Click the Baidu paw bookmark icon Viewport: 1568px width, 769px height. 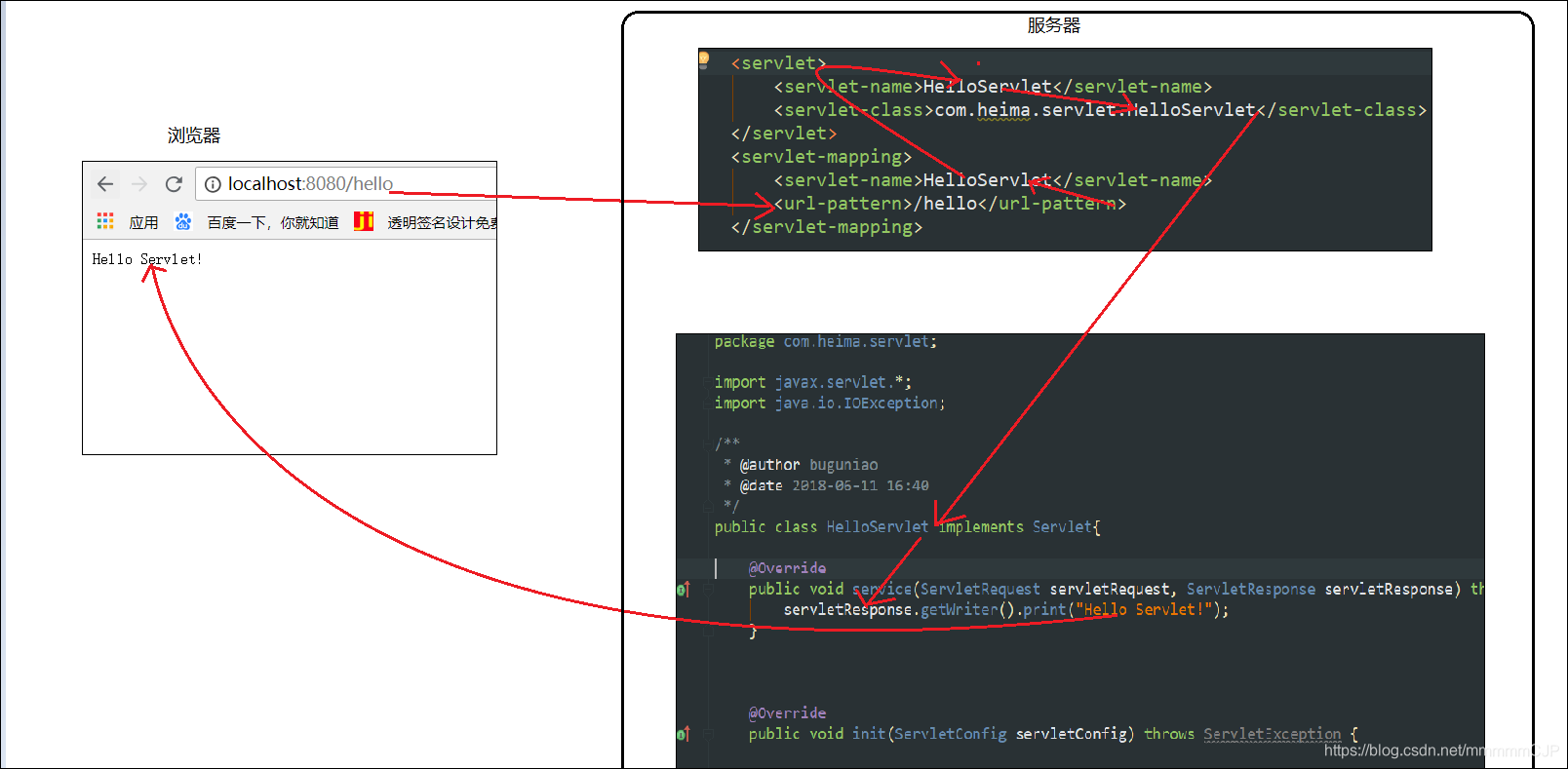click(183, 221)
